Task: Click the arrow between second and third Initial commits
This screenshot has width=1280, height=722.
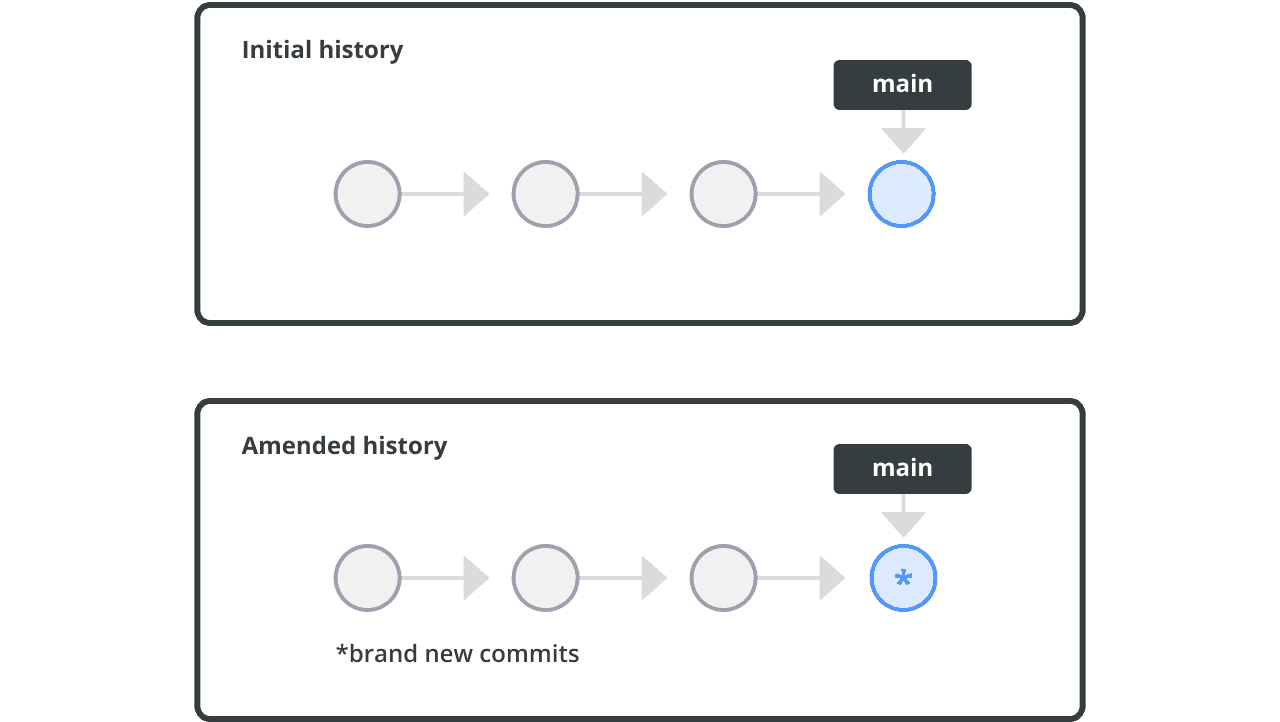Action: tap(624, 194)
